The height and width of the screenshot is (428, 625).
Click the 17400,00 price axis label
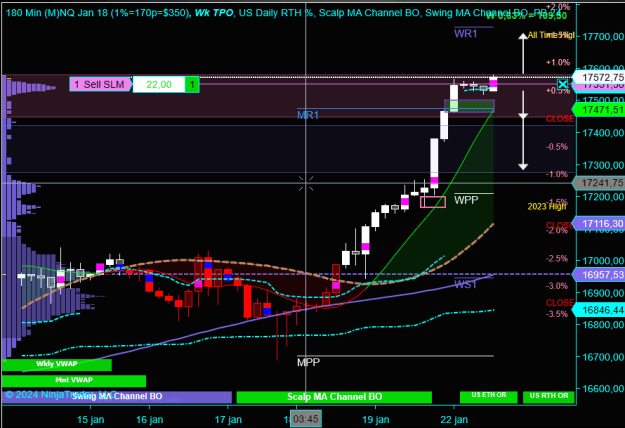point(603,133)
